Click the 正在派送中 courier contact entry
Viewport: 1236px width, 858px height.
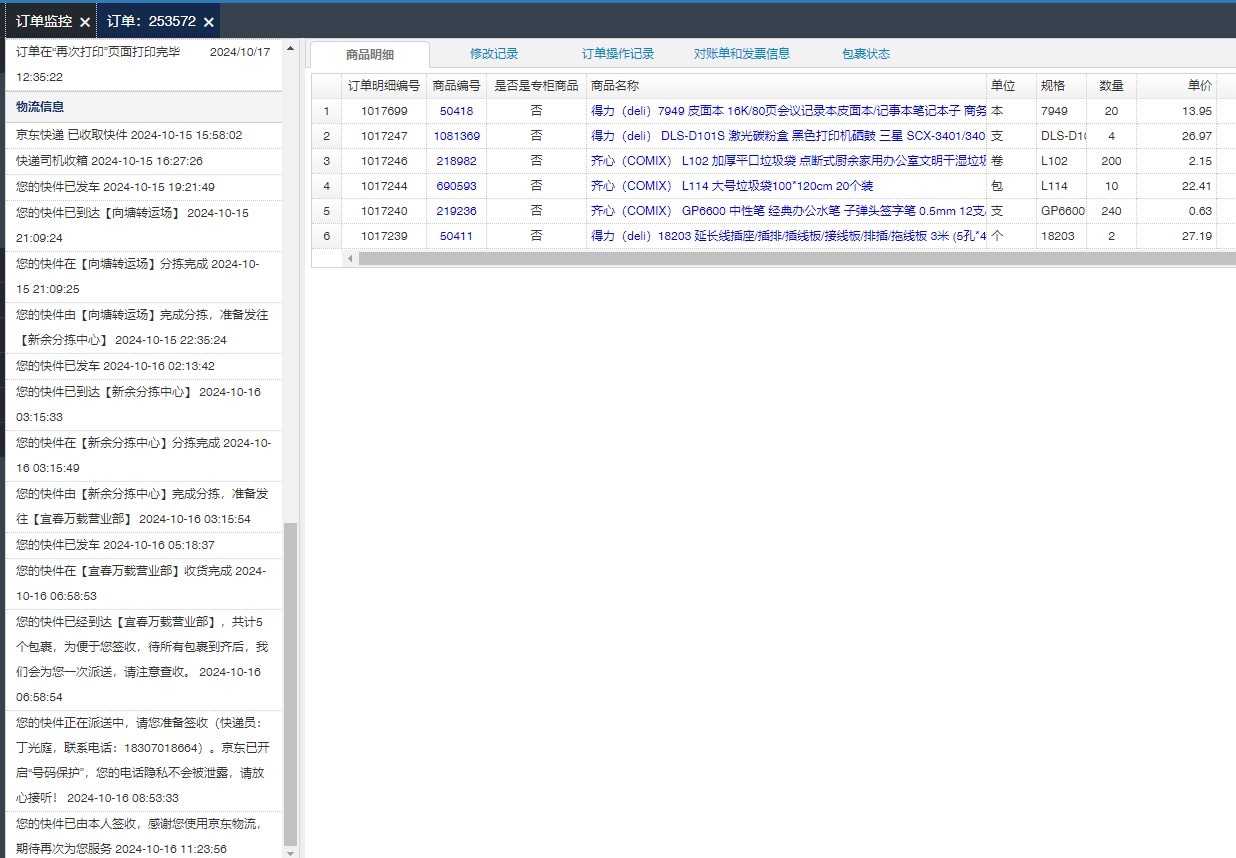point(144,760)
